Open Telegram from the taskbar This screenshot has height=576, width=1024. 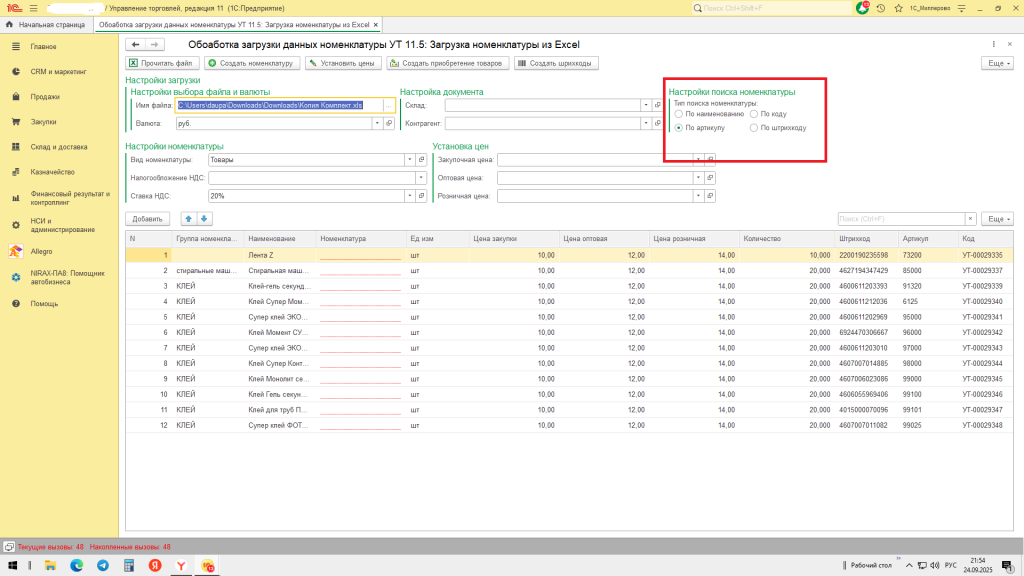coord(102,566)
